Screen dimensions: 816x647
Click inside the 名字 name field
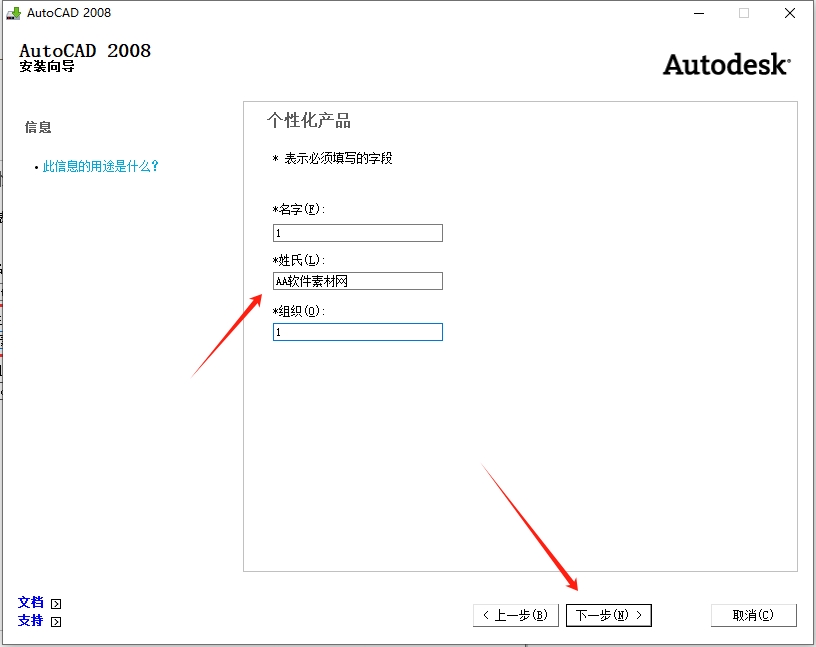(x=357, y=232)
